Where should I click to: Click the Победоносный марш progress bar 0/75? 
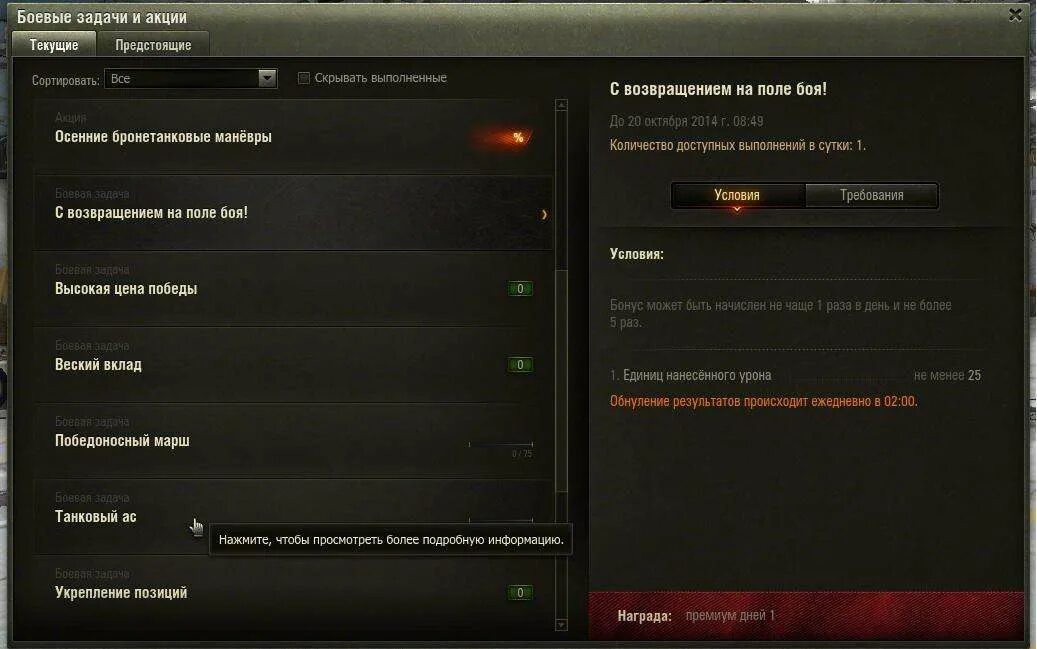pyautogui.click(x=501, y=445)
